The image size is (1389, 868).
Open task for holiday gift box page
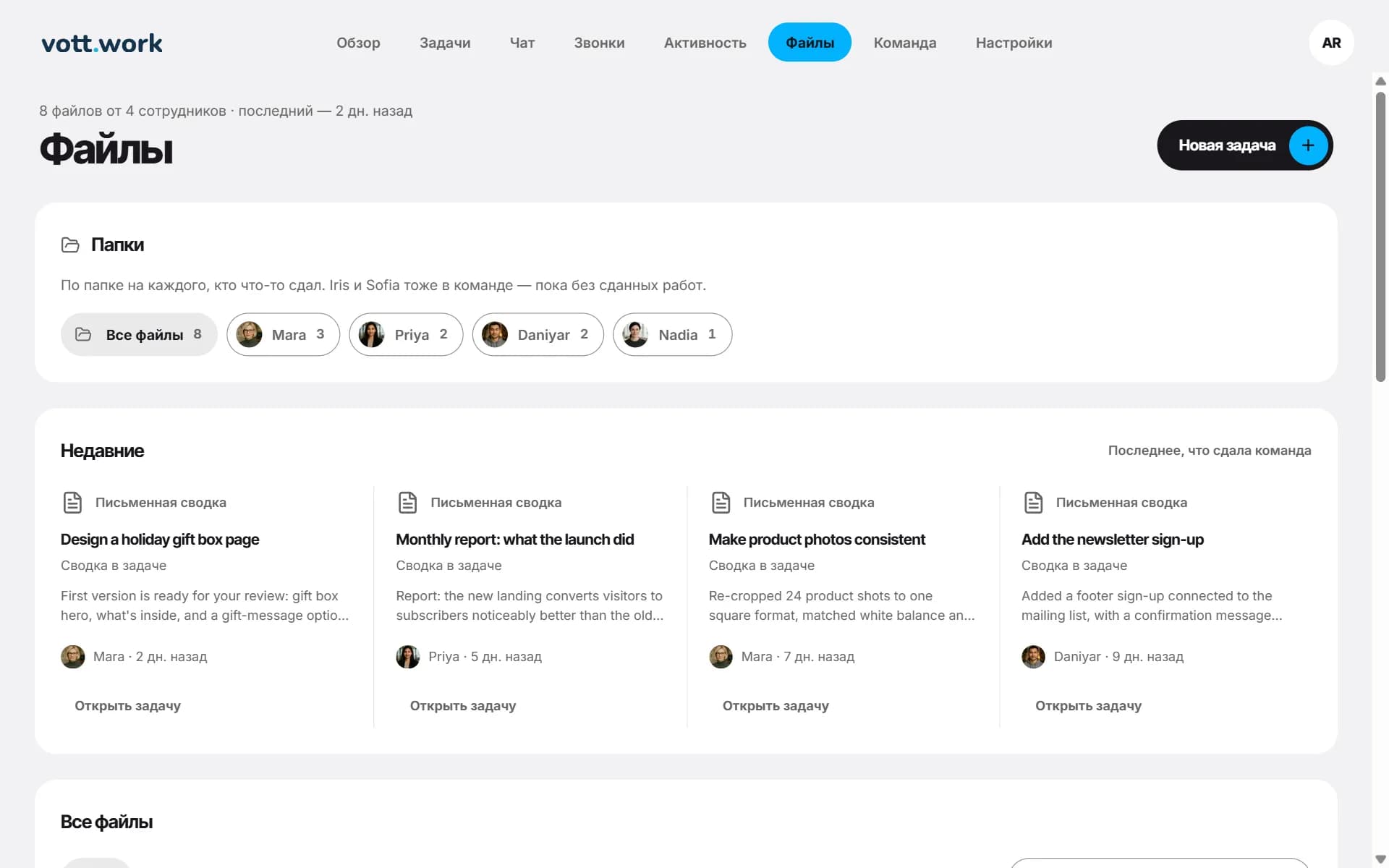128,706
